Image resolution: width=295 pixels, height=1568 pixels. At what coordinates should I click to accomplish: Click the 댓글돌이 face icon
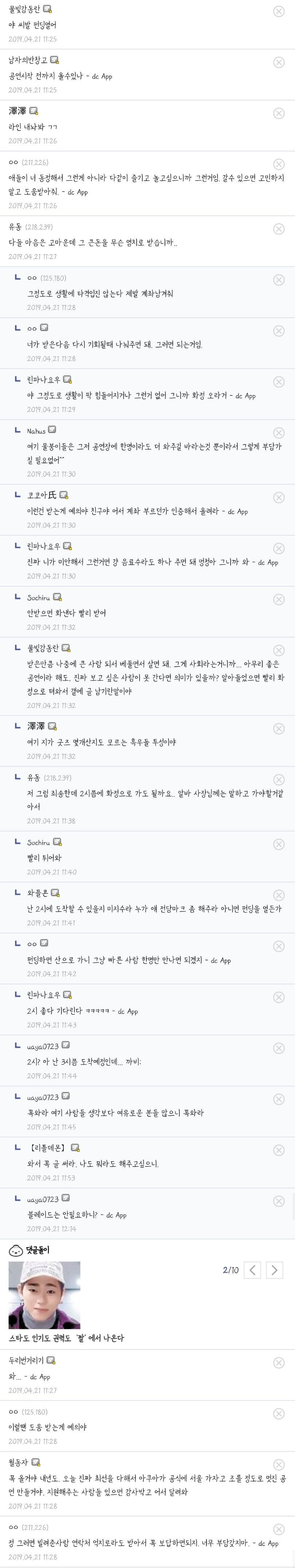point(16,1251)
